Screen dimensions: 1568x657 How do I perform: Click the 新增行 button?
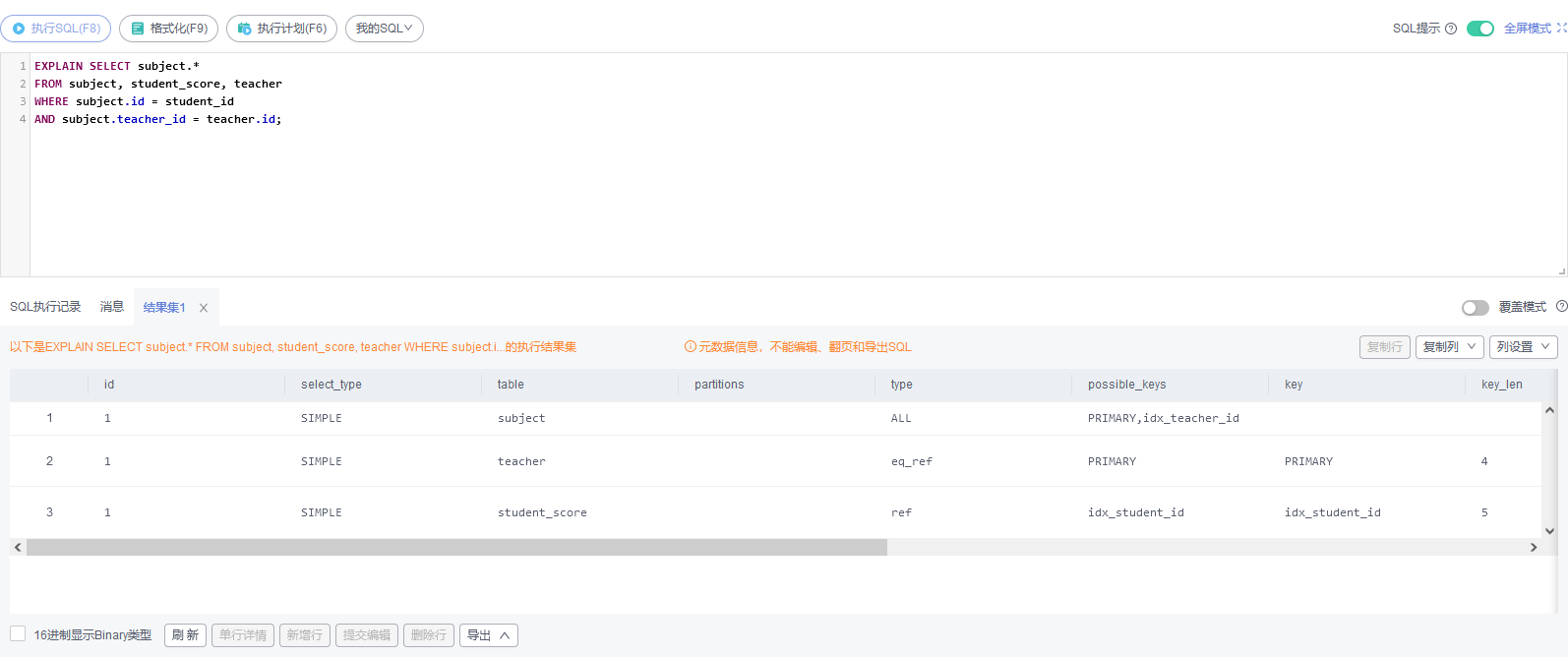click(x=305, y=635)
